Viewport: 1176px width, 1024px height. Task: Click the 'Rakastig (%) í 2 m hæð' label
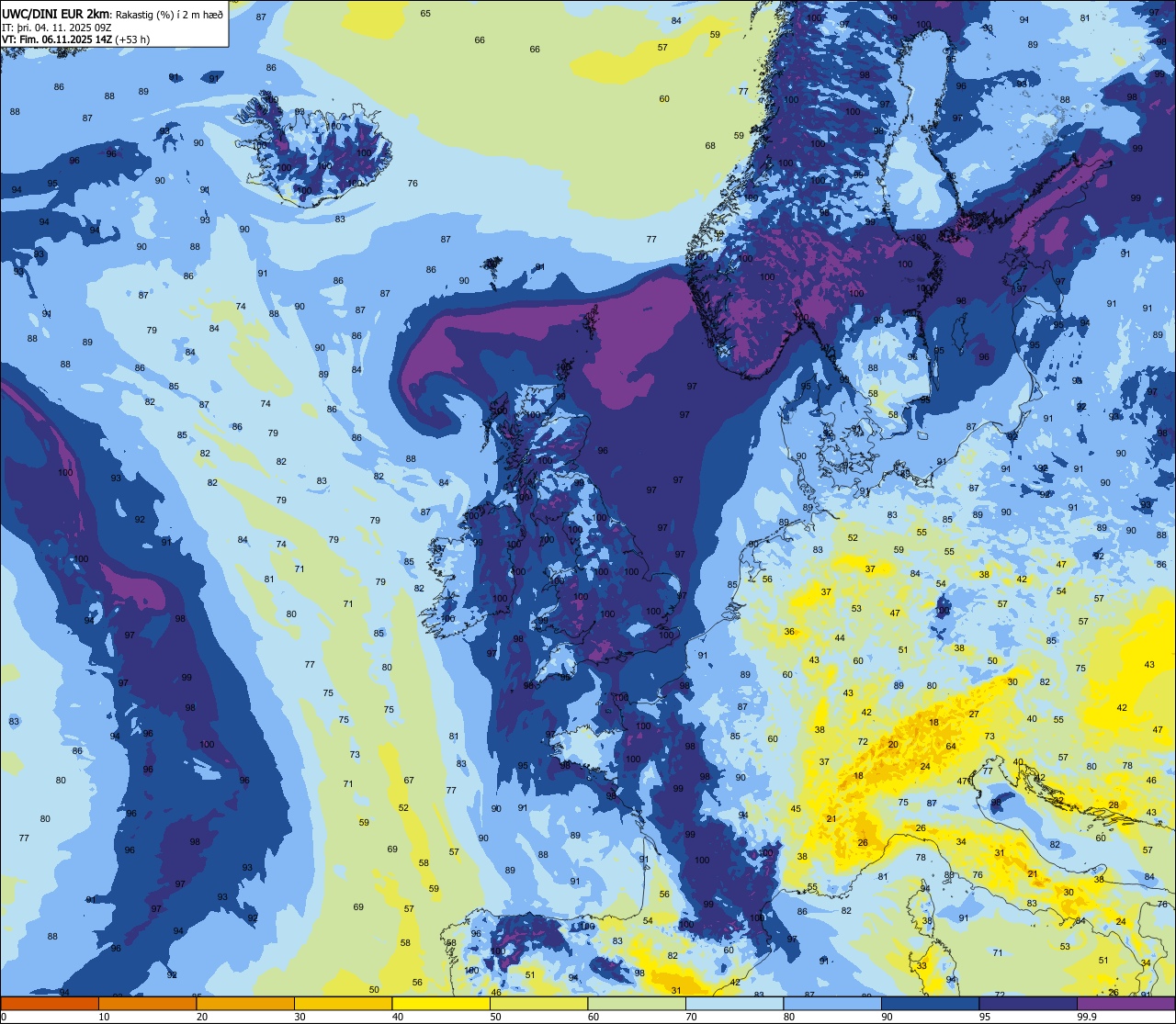169,15
